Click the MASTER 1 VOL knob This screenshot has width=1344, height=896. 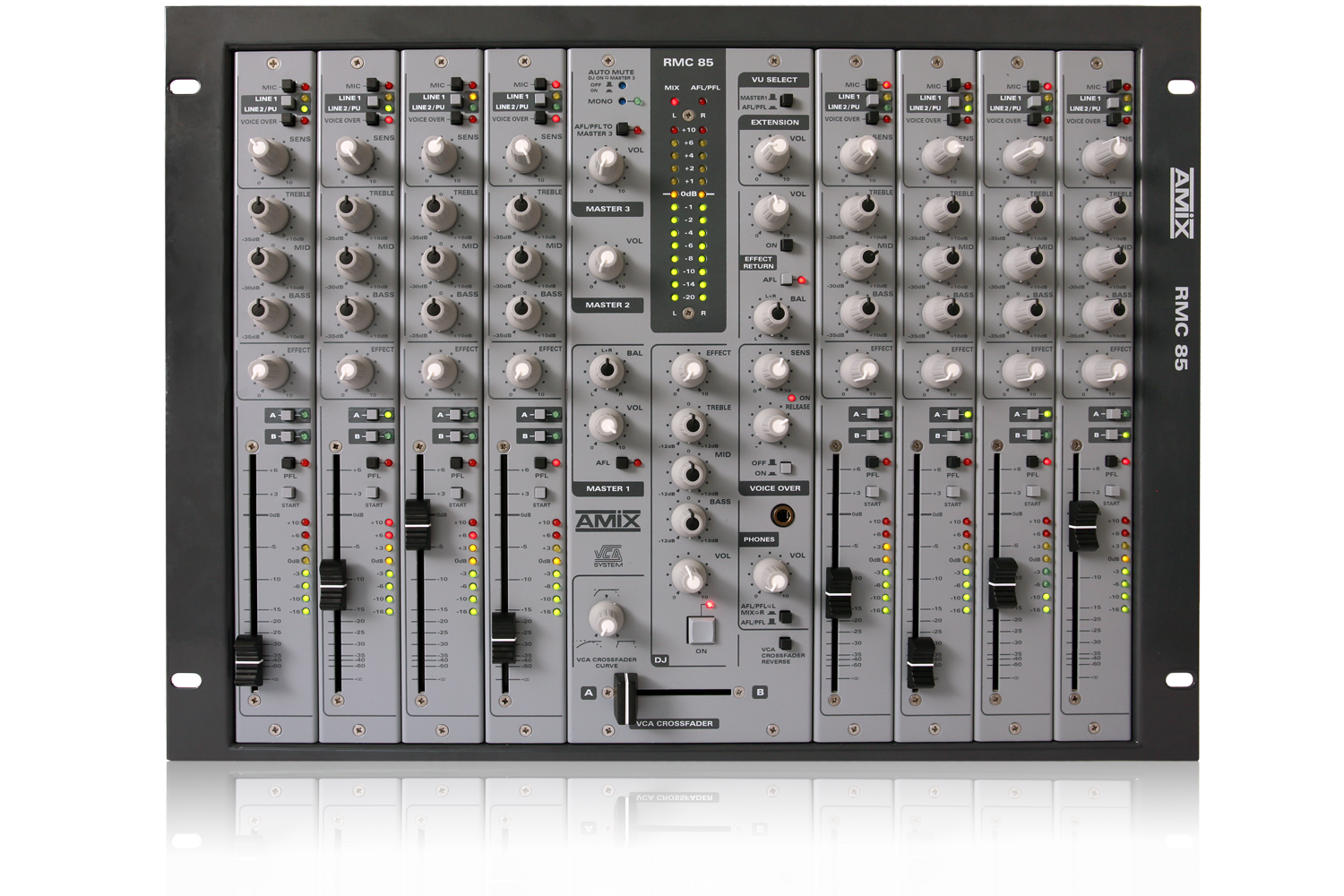click(x=607, y=426)
